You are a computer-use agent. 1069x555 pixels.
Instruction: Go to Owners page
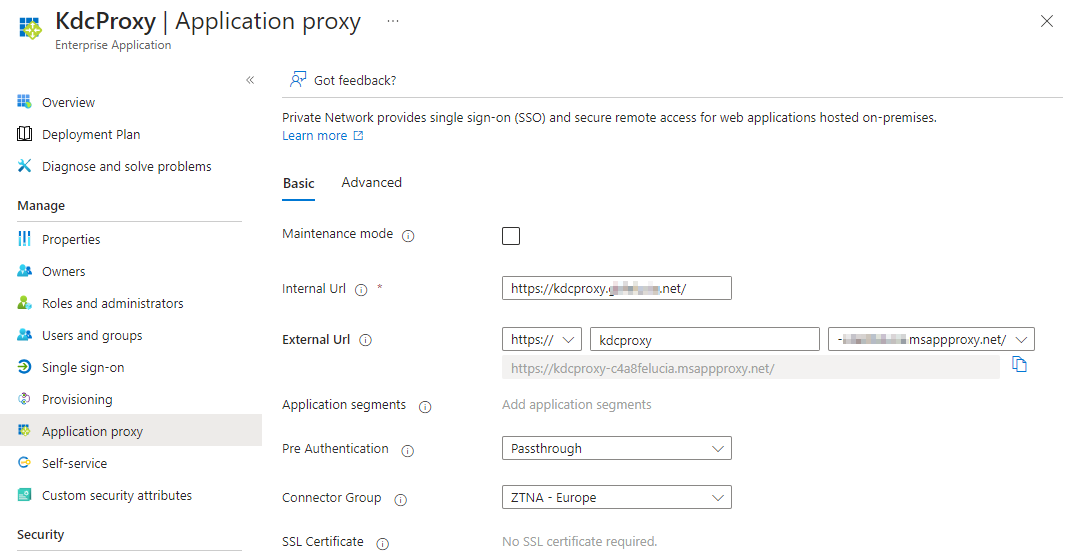(63, 271)
